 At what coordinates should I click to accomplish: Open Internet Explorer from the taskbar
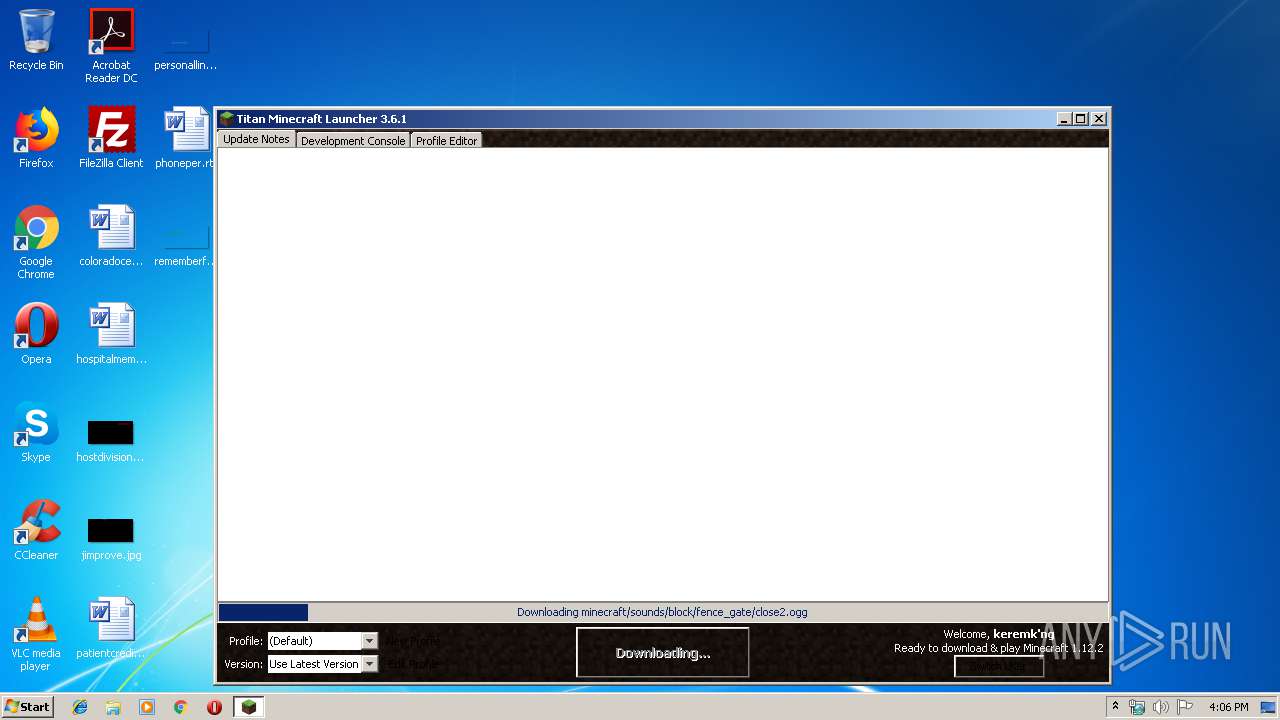point(80,707)
